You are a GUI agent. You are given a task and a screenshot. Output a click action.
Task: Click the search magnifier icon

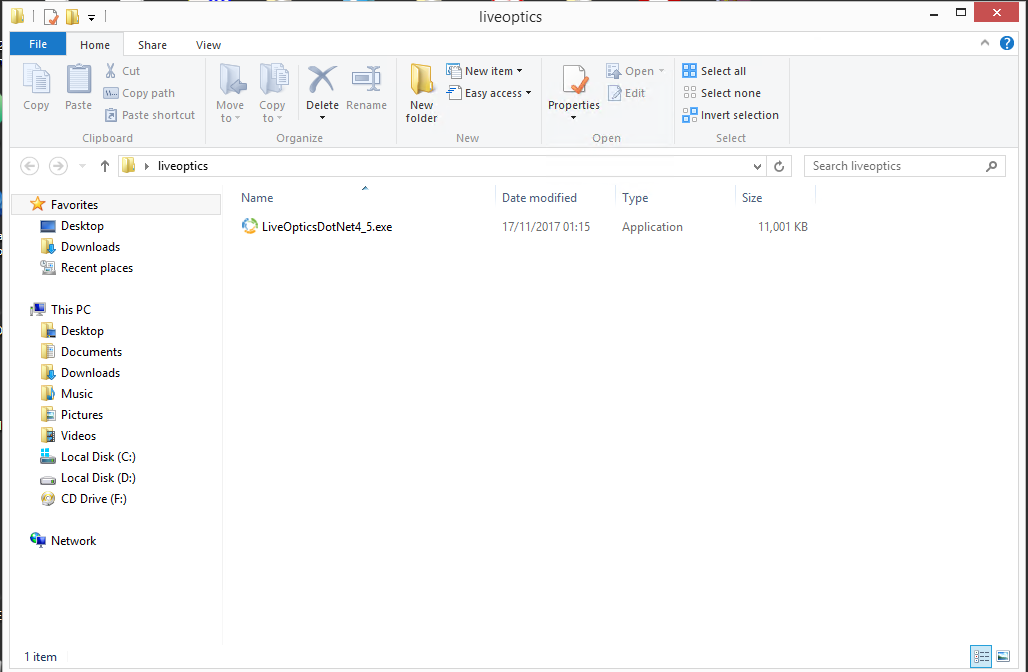[991, 167]
